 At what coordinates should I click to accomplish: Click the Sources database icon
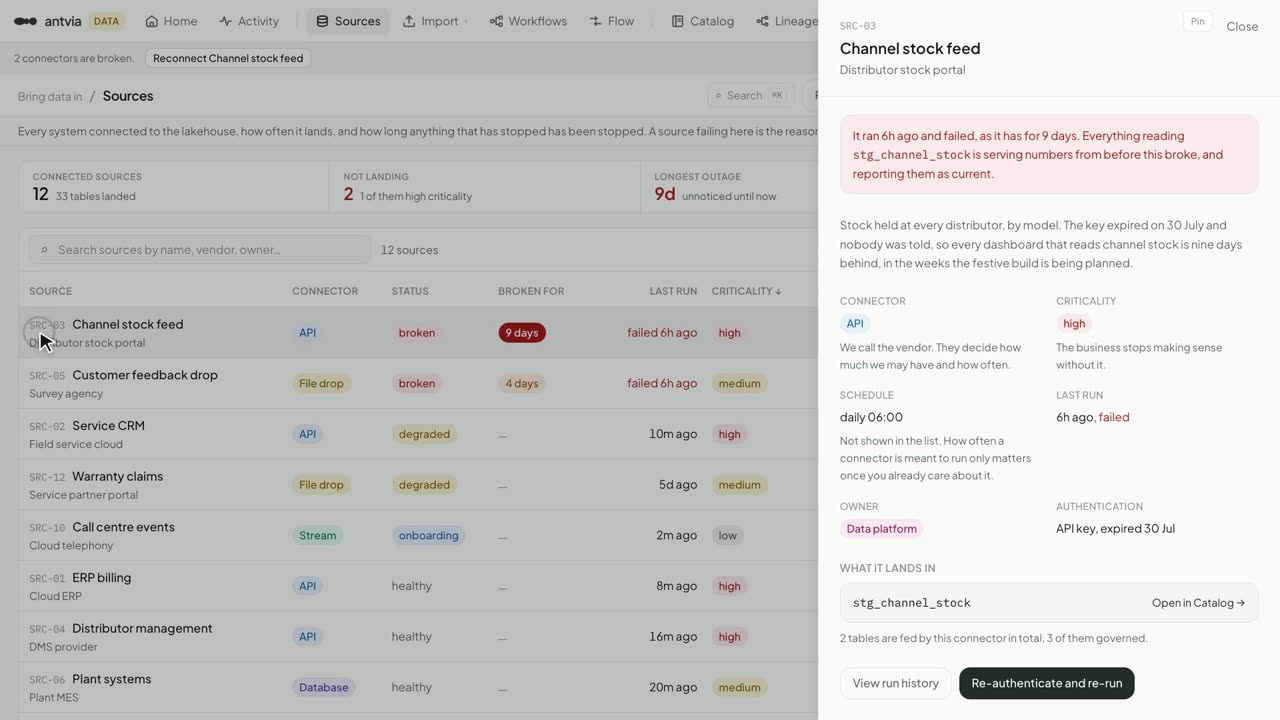point(322,21)
